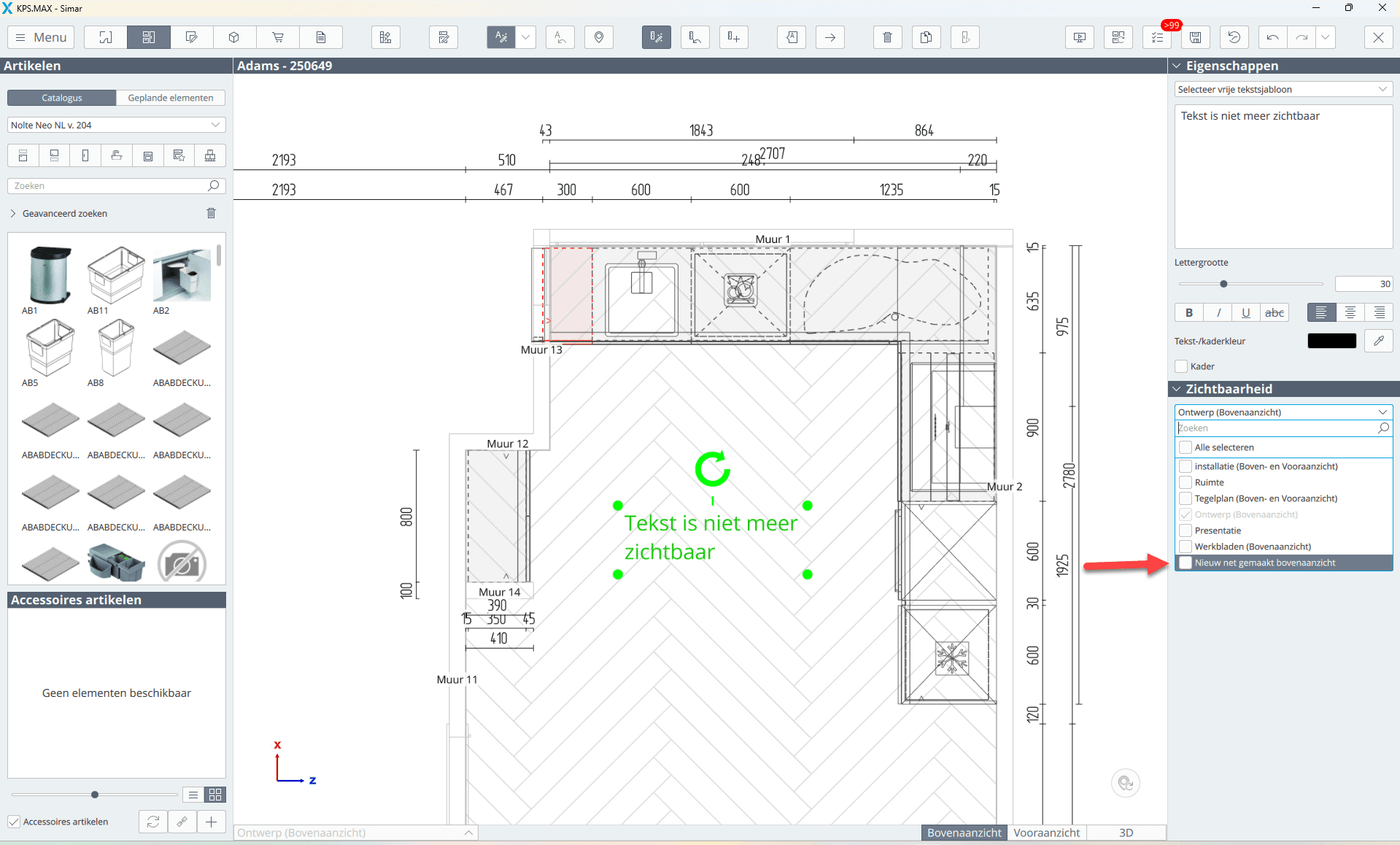Switch to Geplande elementen tab
The width and height of the screenshot is (1400, 845).
tap(170, 98)
